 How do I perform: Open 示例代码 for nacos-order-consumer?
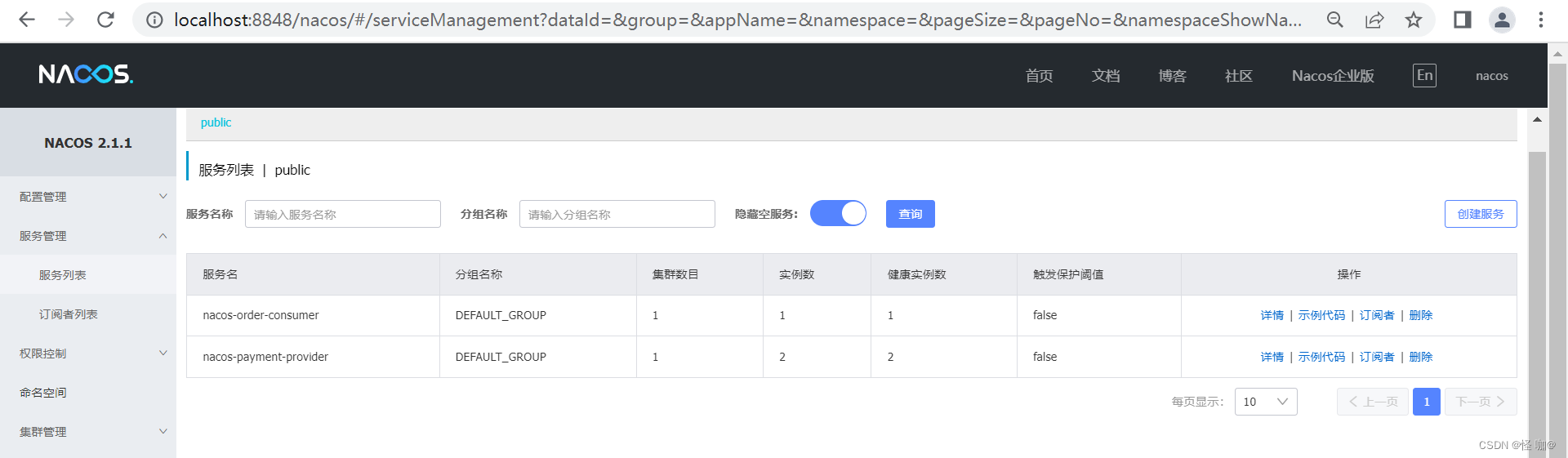pos(1321,315)
